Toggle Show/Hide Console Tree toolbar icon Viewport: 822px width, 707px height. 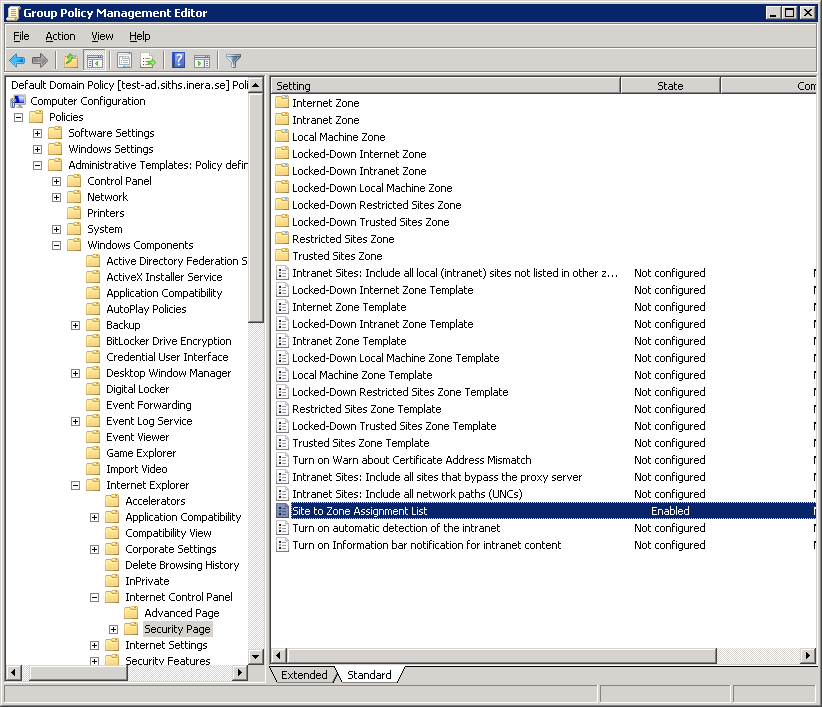pyautogui.click(x=95, y=61)
